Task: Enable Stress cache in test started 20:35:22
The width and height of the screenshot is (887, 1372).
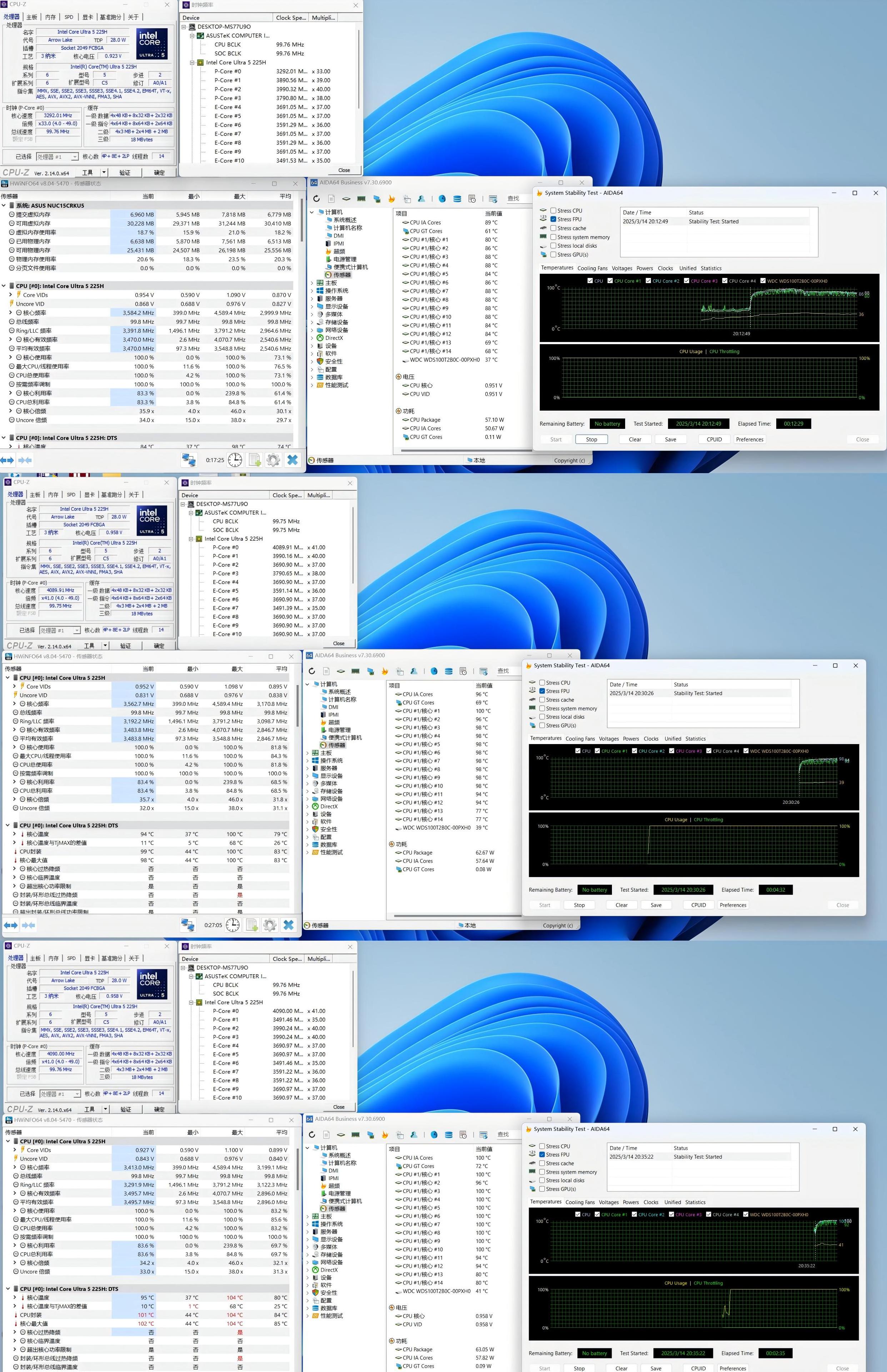Action: (x=542, y=1163)
